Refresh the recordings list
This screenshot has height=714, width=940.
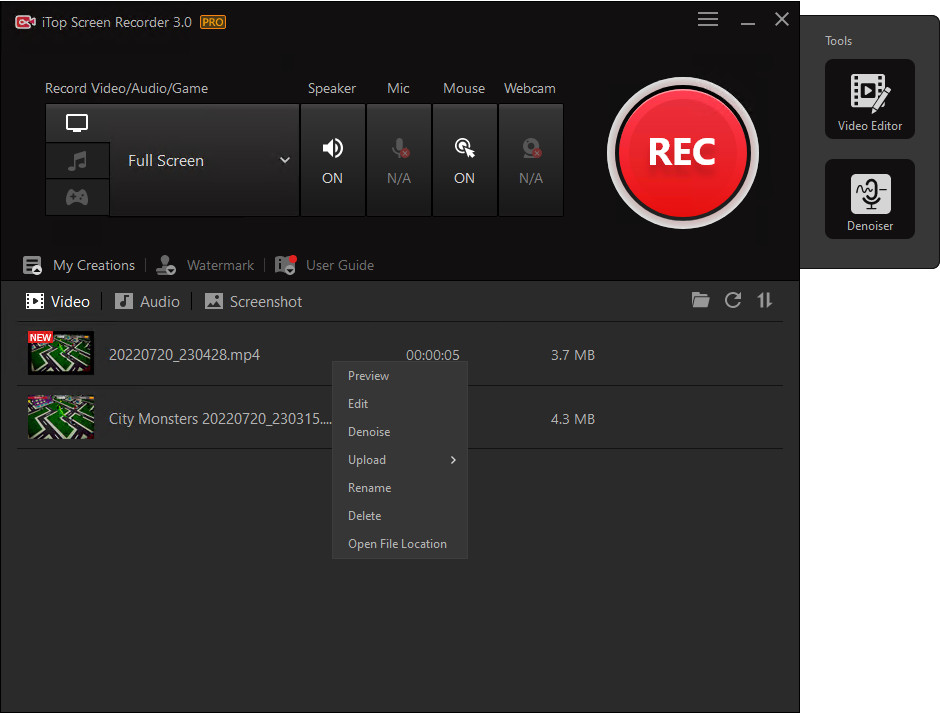click(x=732, y=300)
